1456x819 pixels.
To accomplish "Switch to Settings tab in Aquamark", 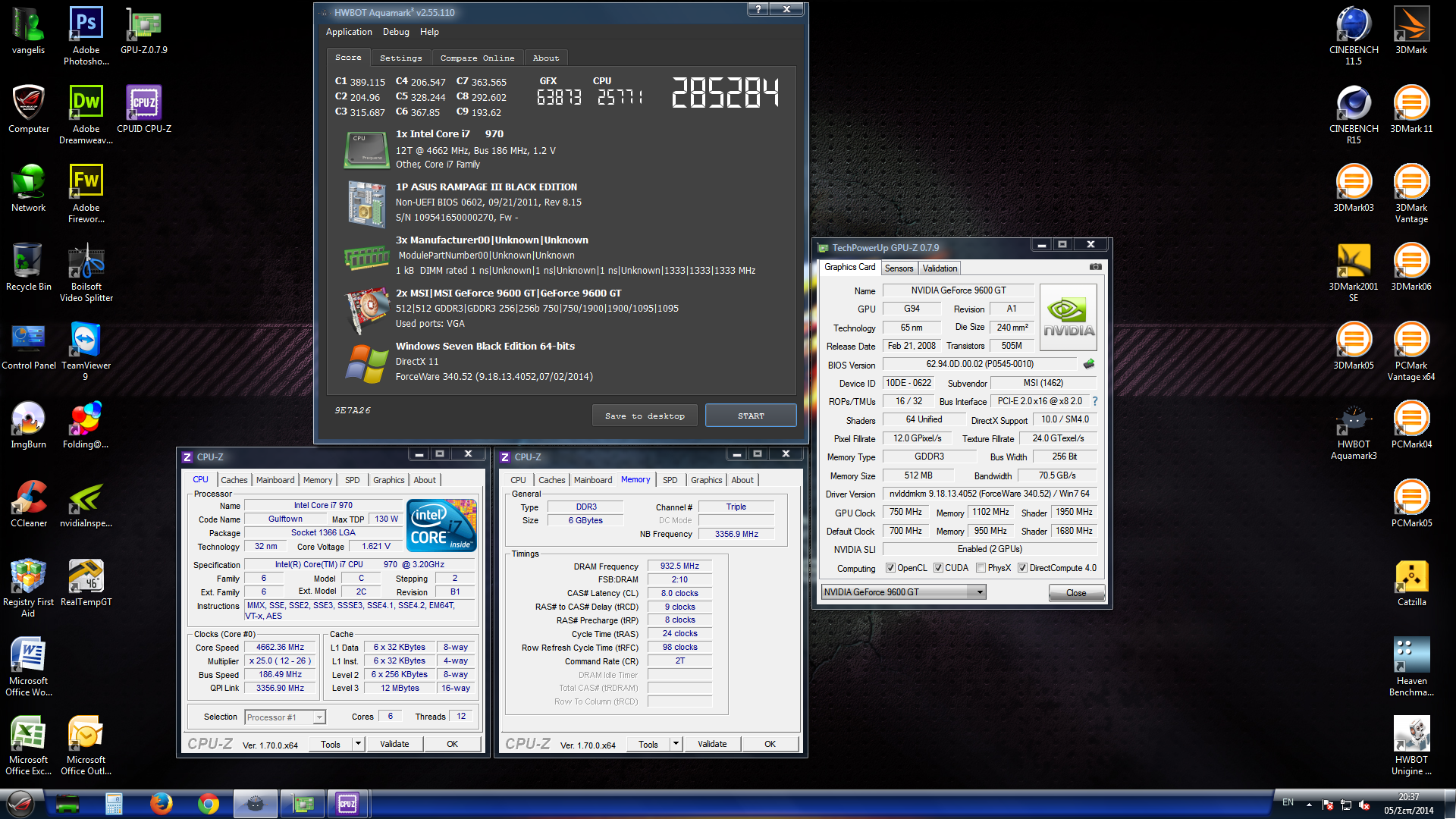I will click(x=400, y=58).
